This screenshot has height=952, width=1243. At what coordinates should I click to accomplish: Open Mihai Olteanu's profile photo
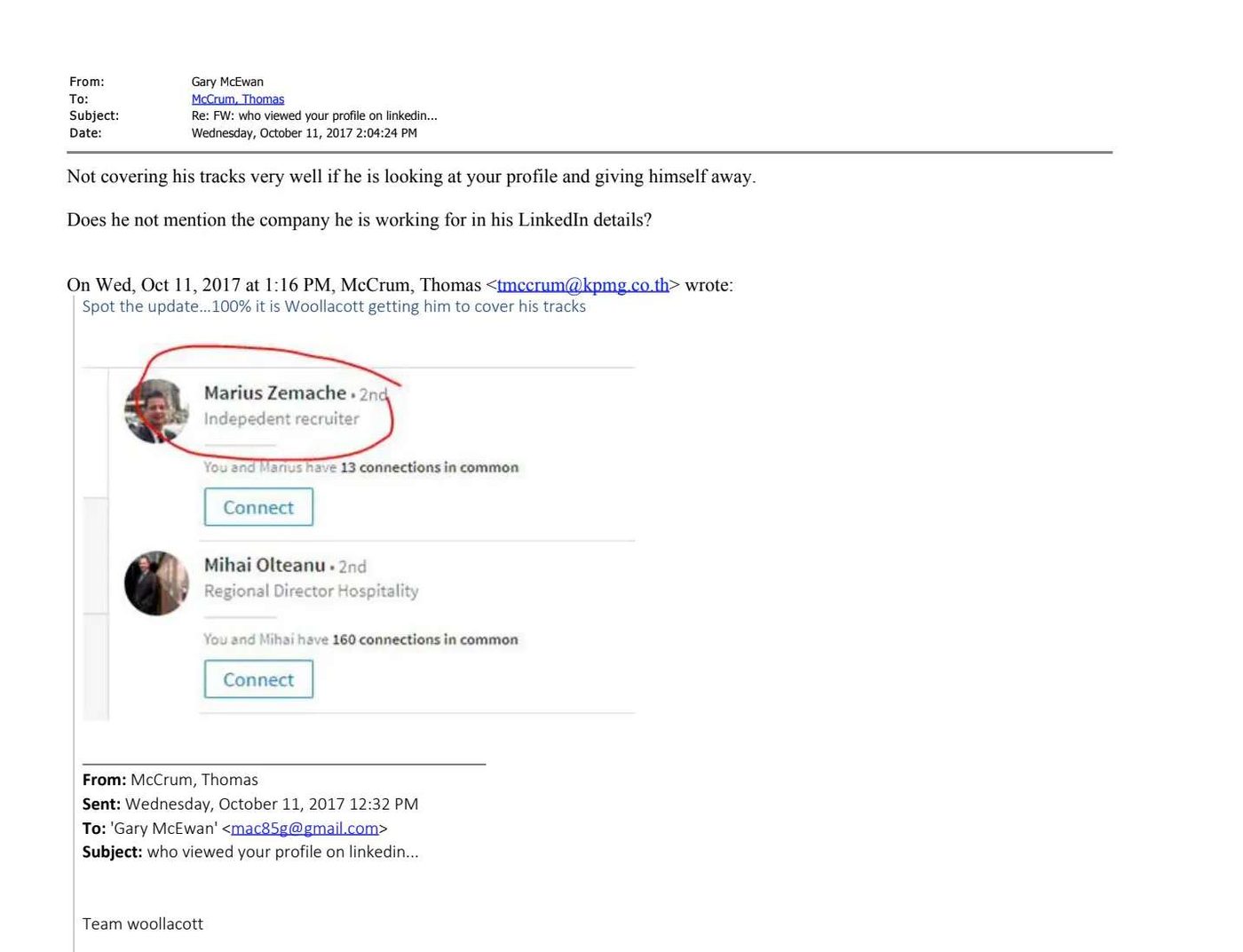pos(156,583)
